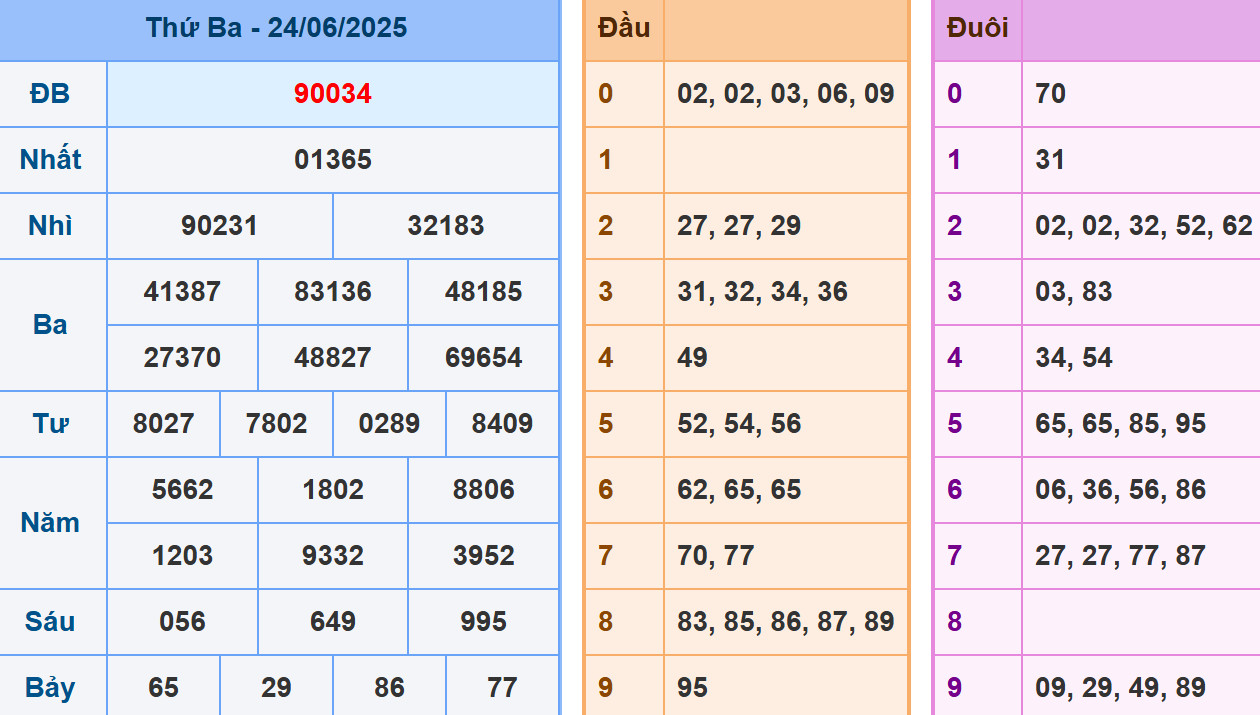The width and height of the screenshot is (1260, 715).
Task: Click the Đuôi column header
Action: (x=977, y=28)
